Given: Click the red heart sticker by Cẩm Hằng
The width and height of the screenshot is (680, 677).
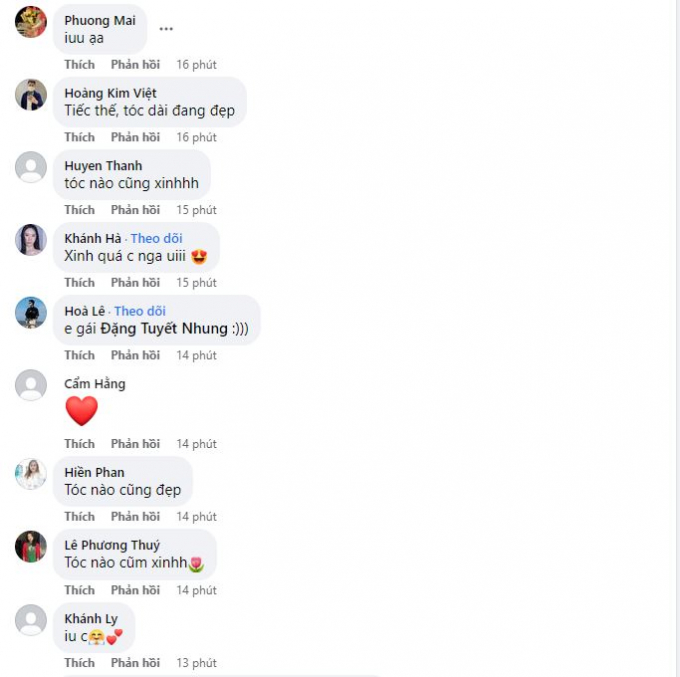Looking at the screenshot, I should click(82, 411).
